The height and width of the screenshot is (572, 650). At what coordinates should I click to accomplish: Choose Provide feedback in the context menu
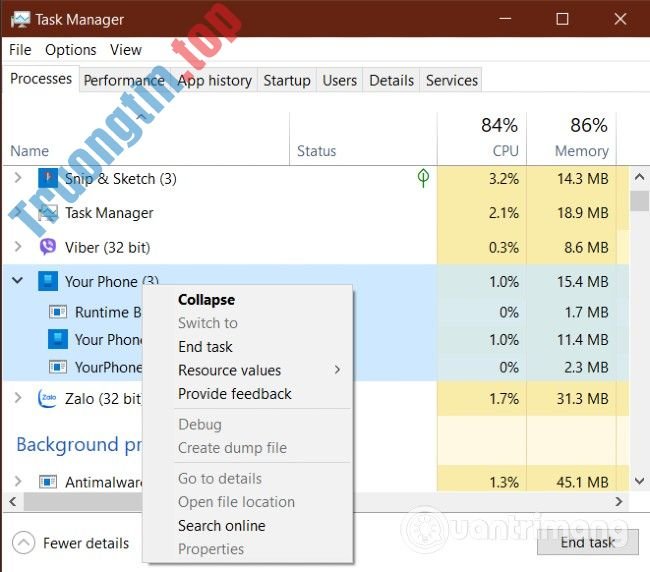248,394
